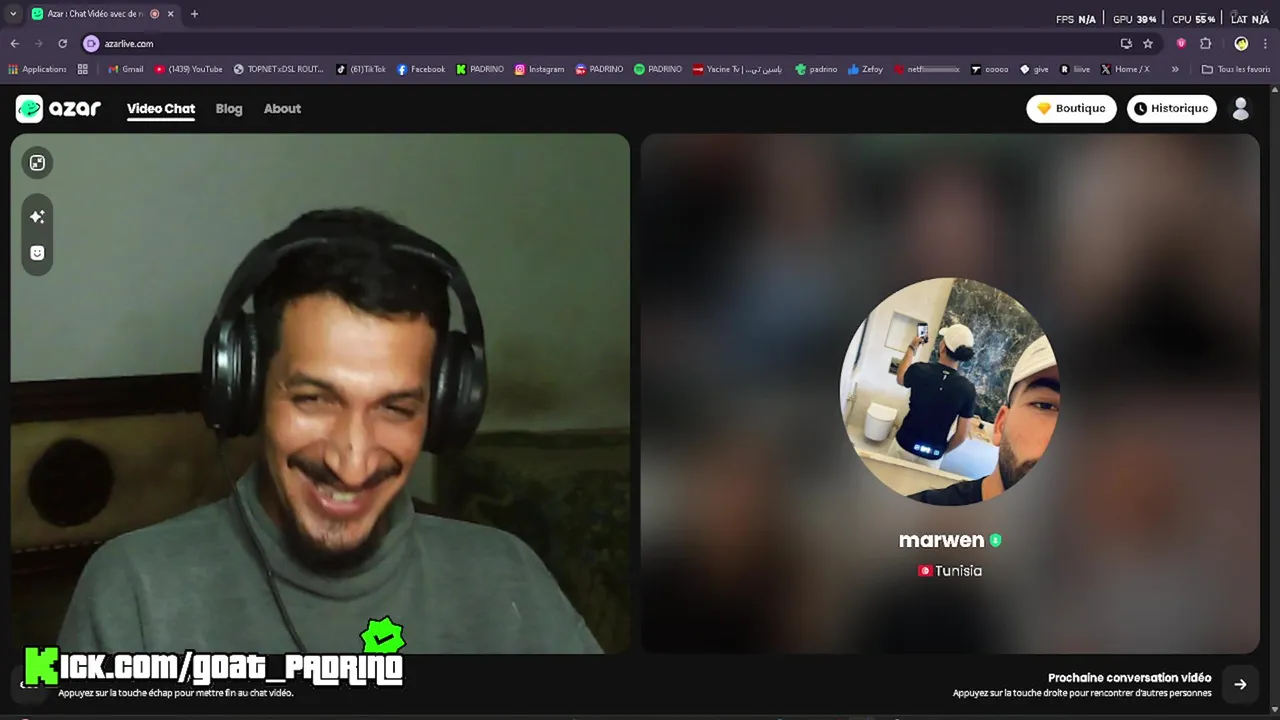Open the Gmail bookmark
Screen dimensions: 1280x720
click(126, 69)
